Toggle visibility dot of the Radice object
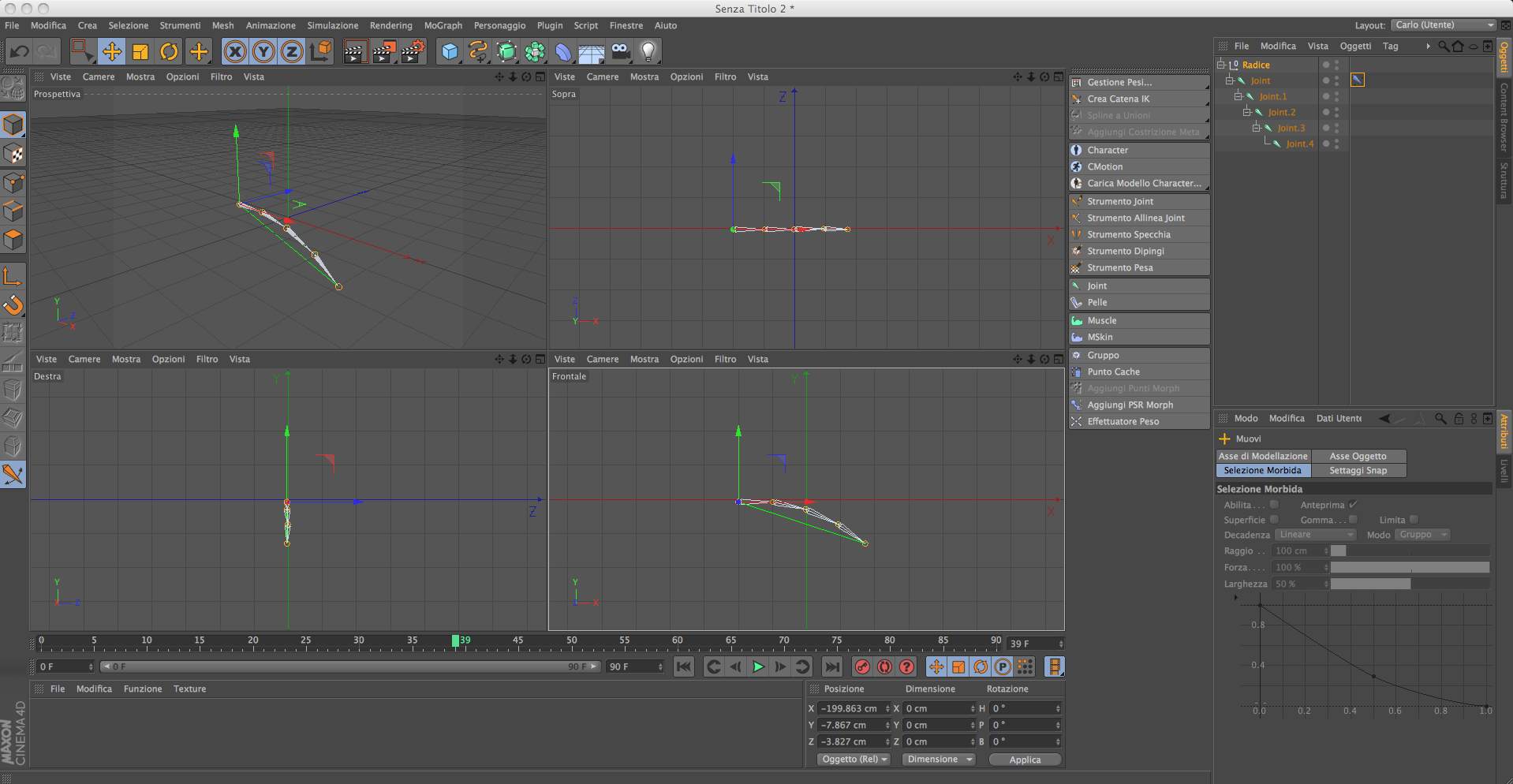1513x784 pixels. [x=1326, y=65]
